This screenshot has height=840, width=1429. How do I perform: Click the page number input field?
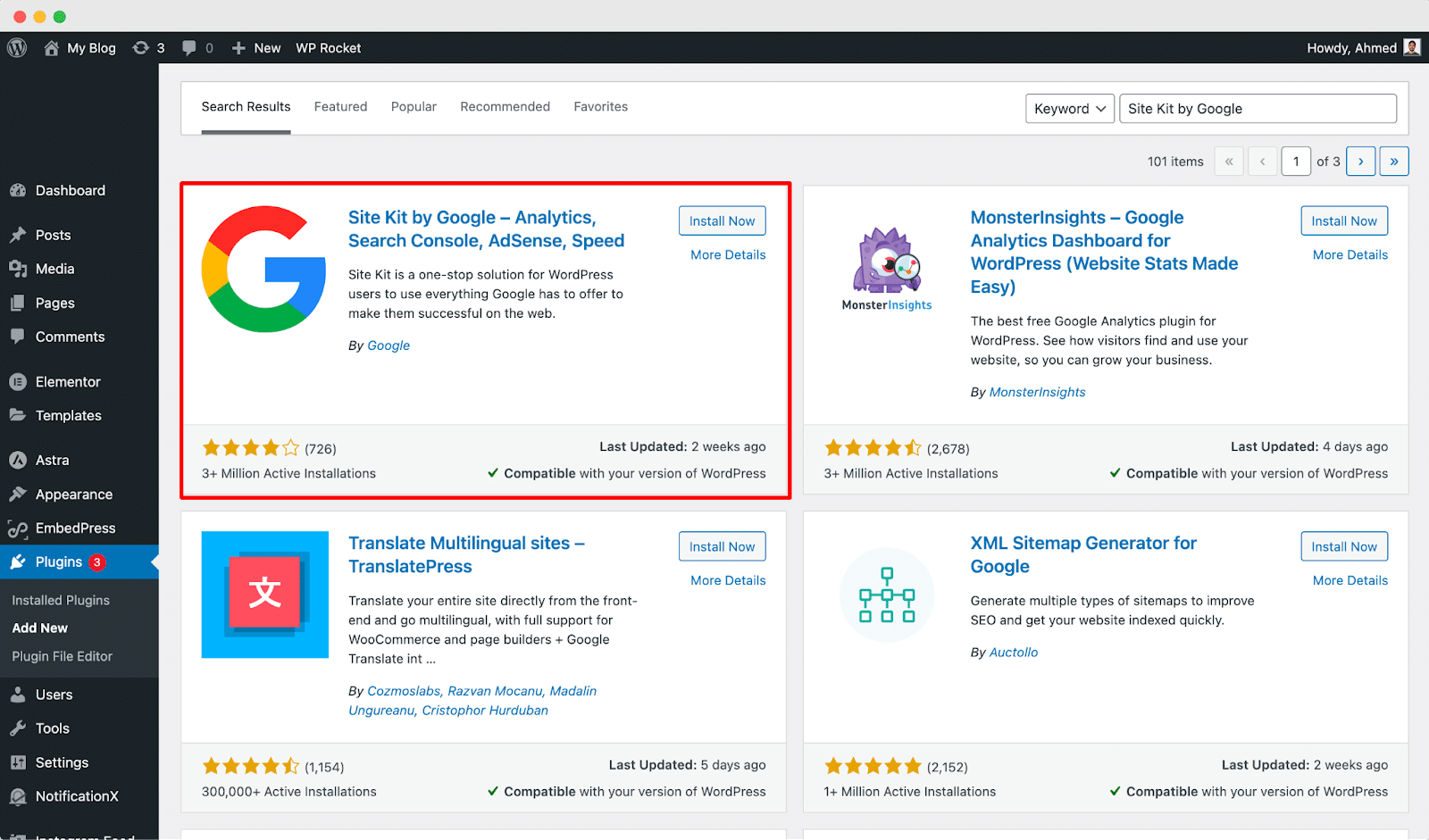1296,161
